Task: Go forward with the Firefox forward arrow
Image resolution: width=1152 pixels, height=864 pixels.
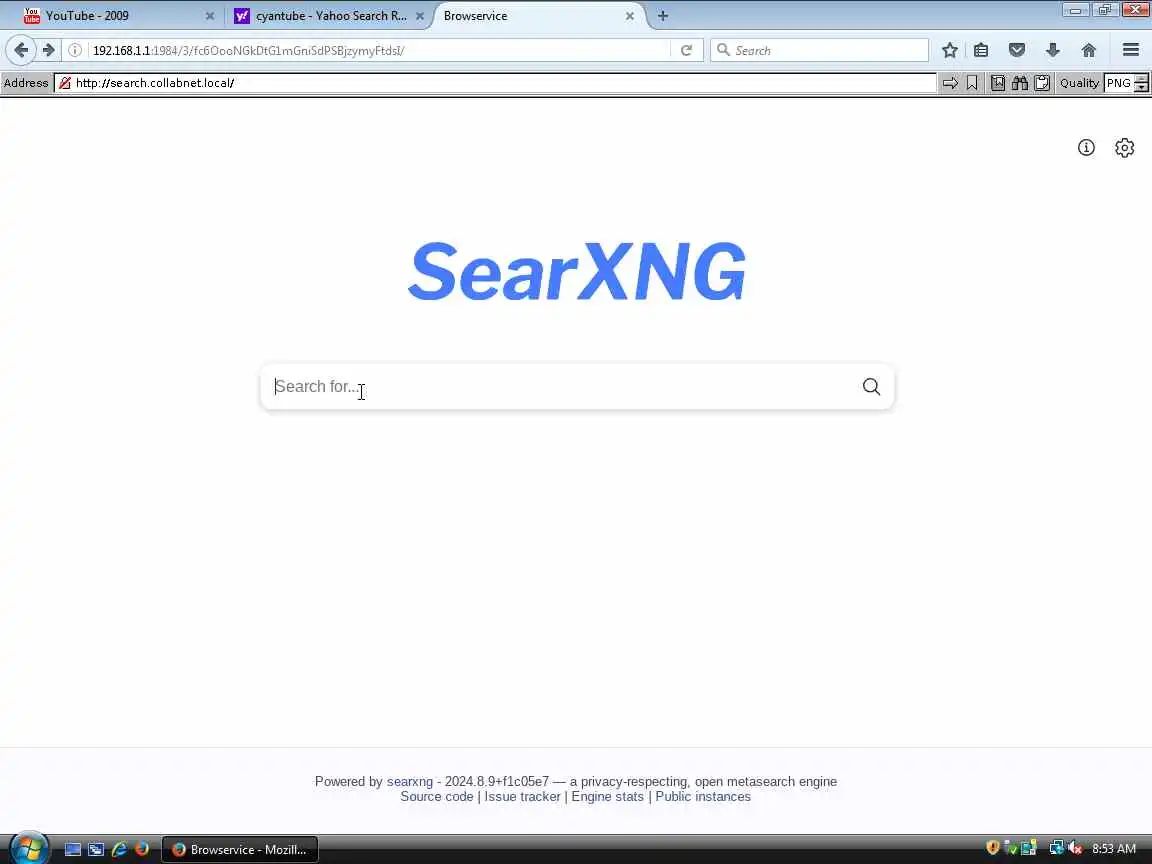Action: 48,50
